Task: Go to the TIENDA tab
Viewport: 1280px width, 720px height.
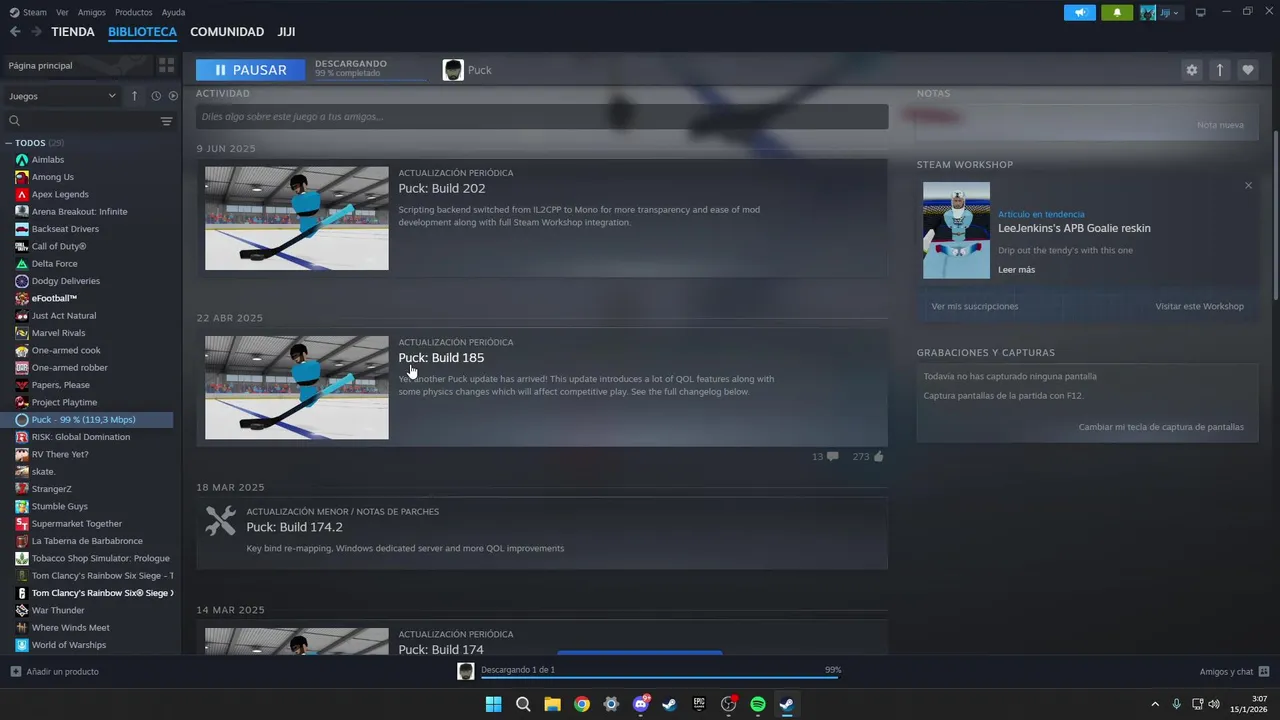Action: (73, 32)
